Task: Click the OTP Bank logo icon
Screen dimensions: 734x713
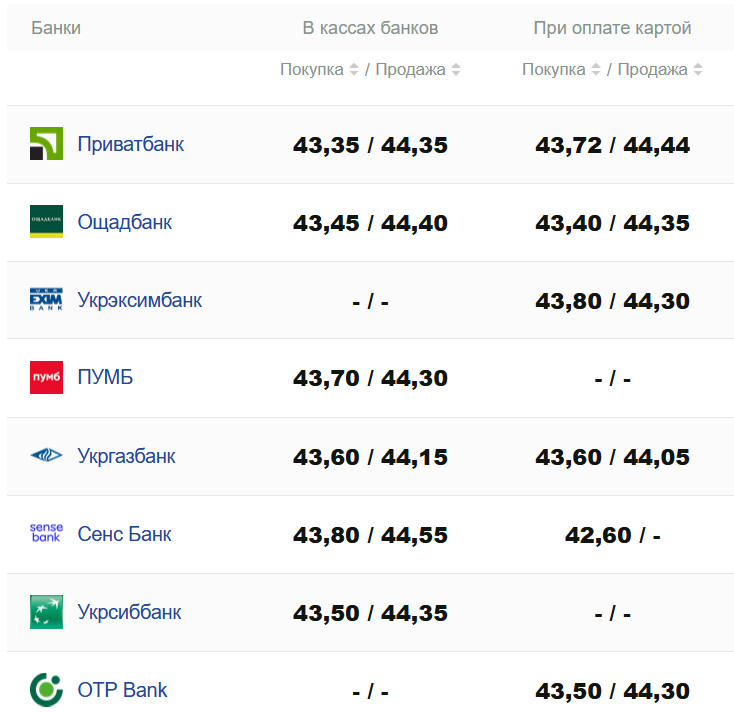Action: pyautogui.click(x=46, y=690)
